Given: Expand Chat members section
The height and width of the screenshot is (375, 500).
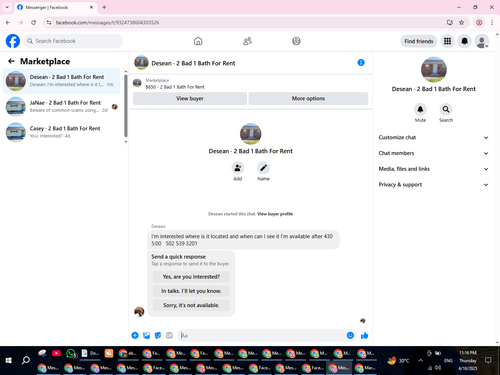Looking at the screenshot, I should point(434,153).
